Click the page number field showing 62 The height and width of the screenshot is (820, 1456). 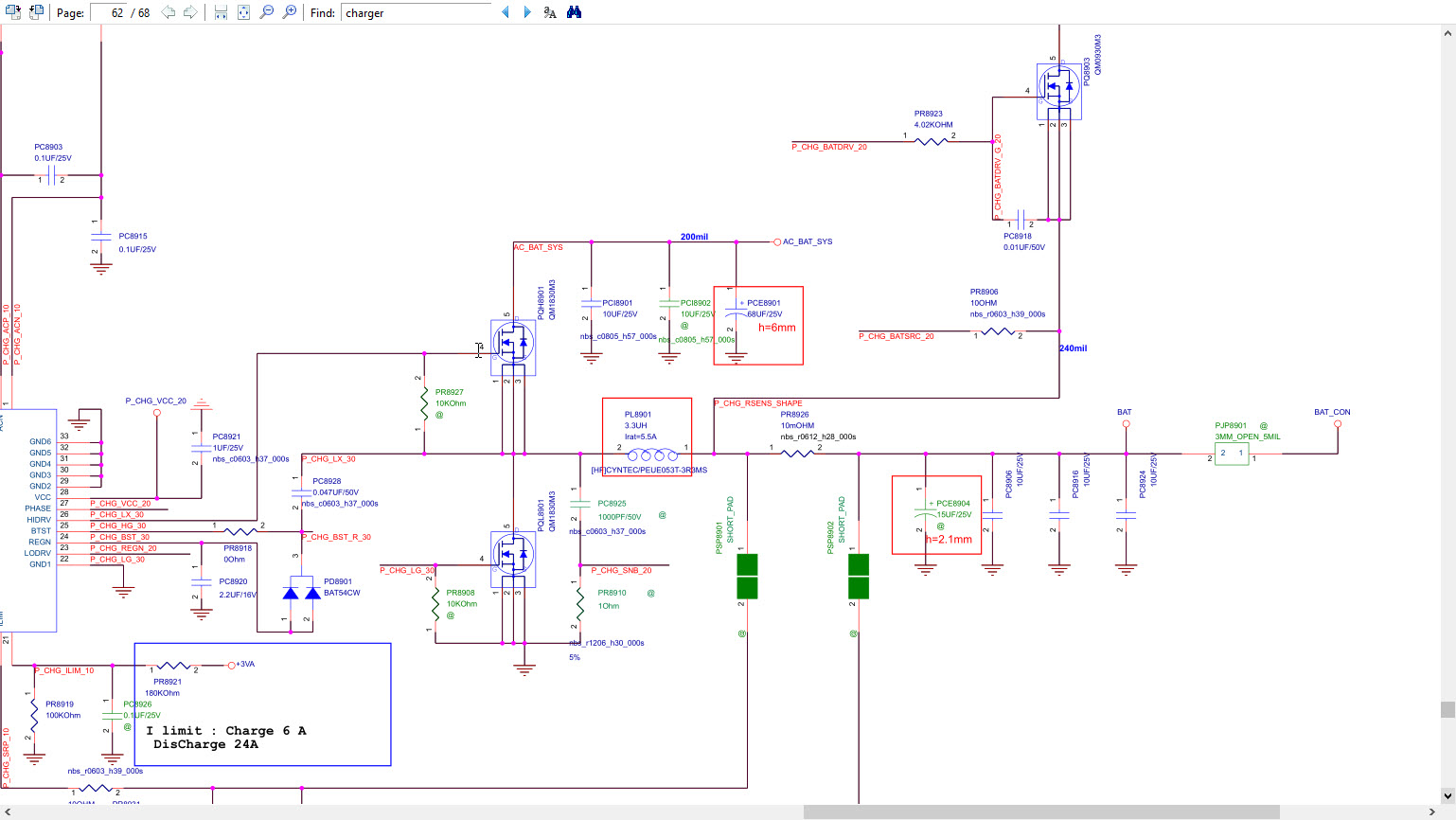point(110,13)
